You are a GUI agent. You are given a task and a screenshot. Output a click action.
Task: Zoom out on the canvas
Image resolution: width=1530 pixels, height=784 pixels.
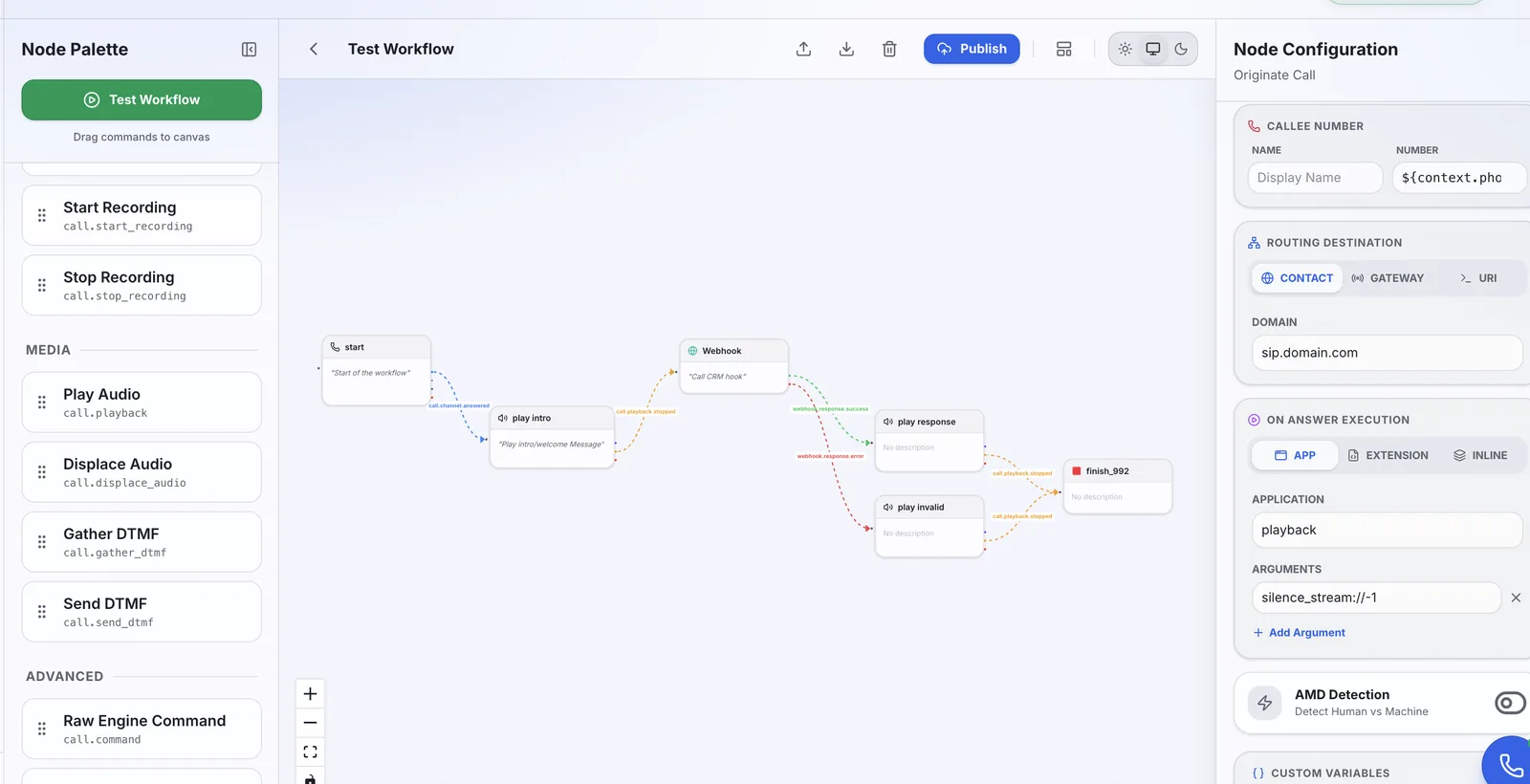click(310, 723)
